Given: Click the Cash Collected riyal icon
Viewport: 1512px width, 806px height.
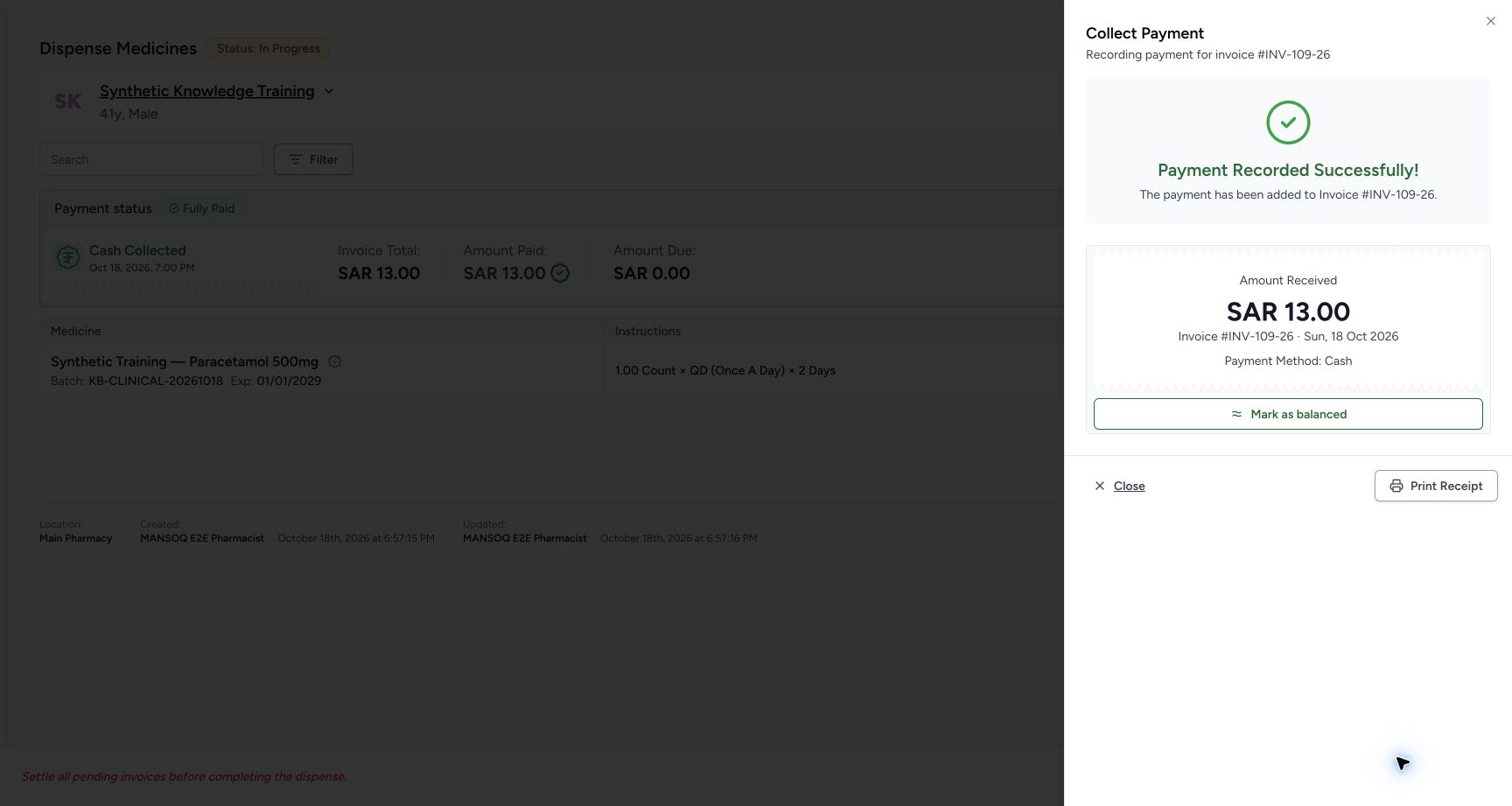Looking at the screenshot, I should coord(68,257).
